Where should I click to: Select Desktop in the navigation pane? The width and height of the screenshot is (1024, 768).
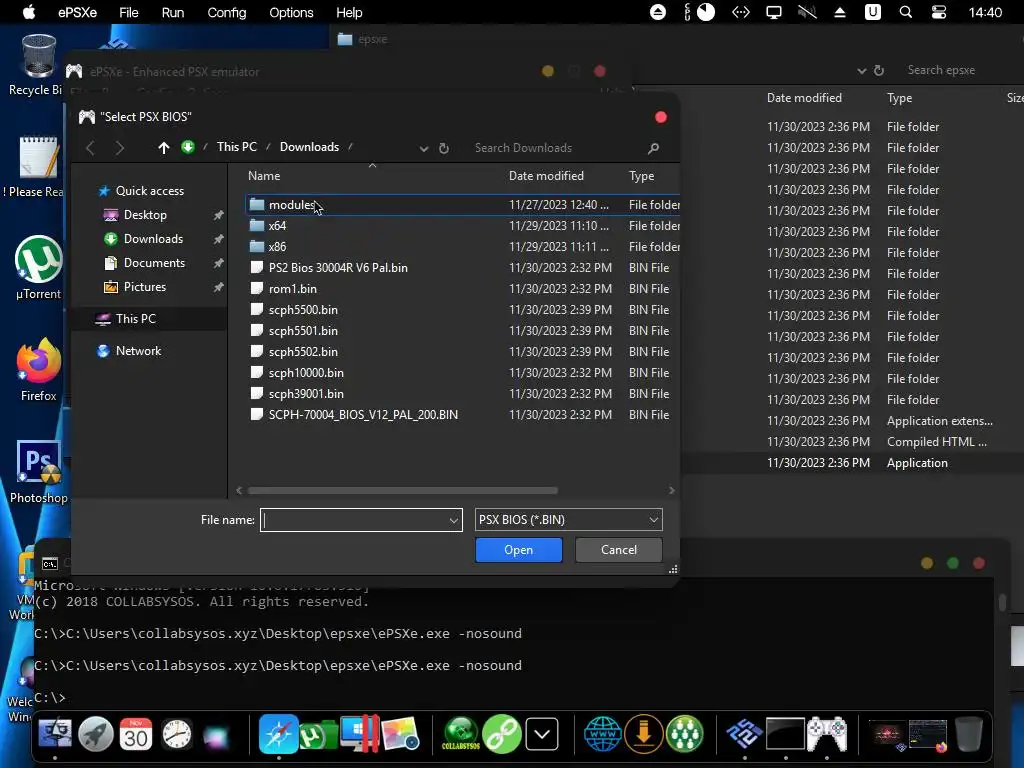(145, 215)
